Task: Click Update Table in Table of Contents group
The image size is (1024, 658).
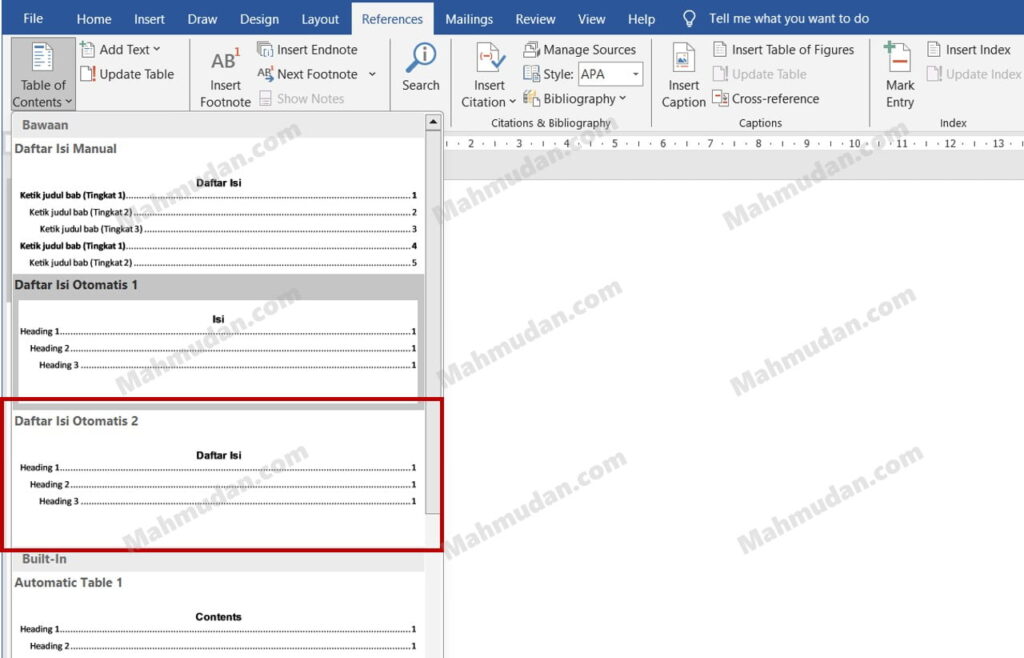Action: pyautogui.click(x=128, y=74)
